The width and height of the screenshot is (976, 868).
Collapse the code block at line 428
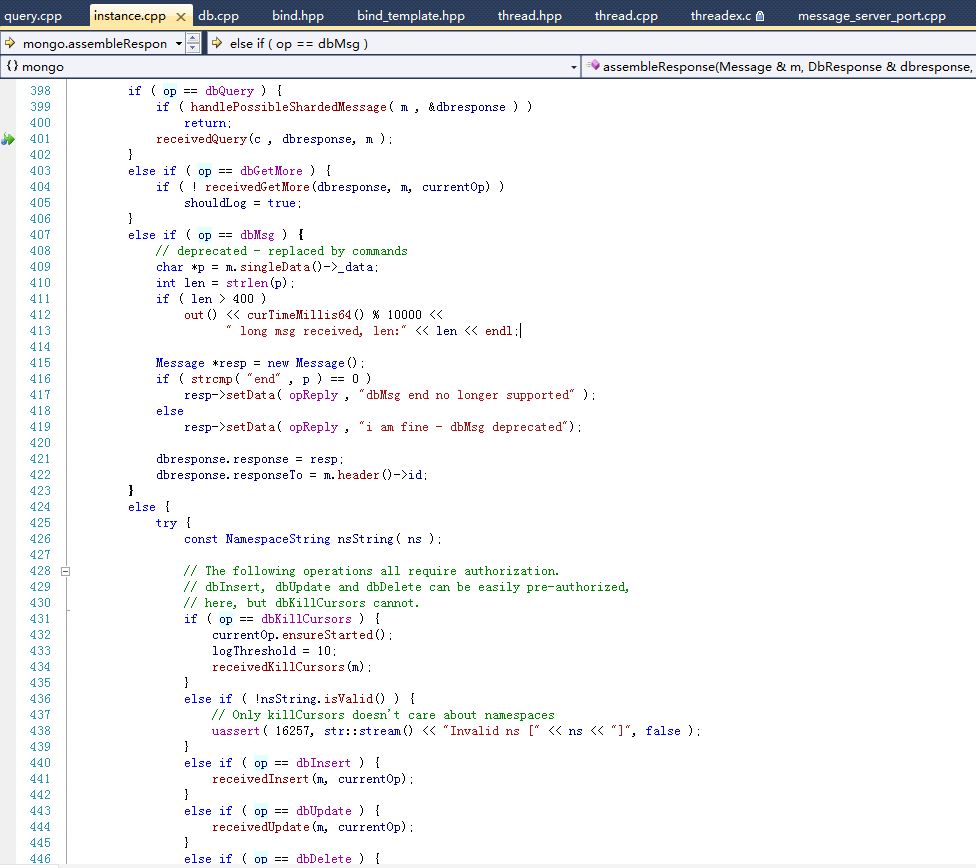(65, 570)
